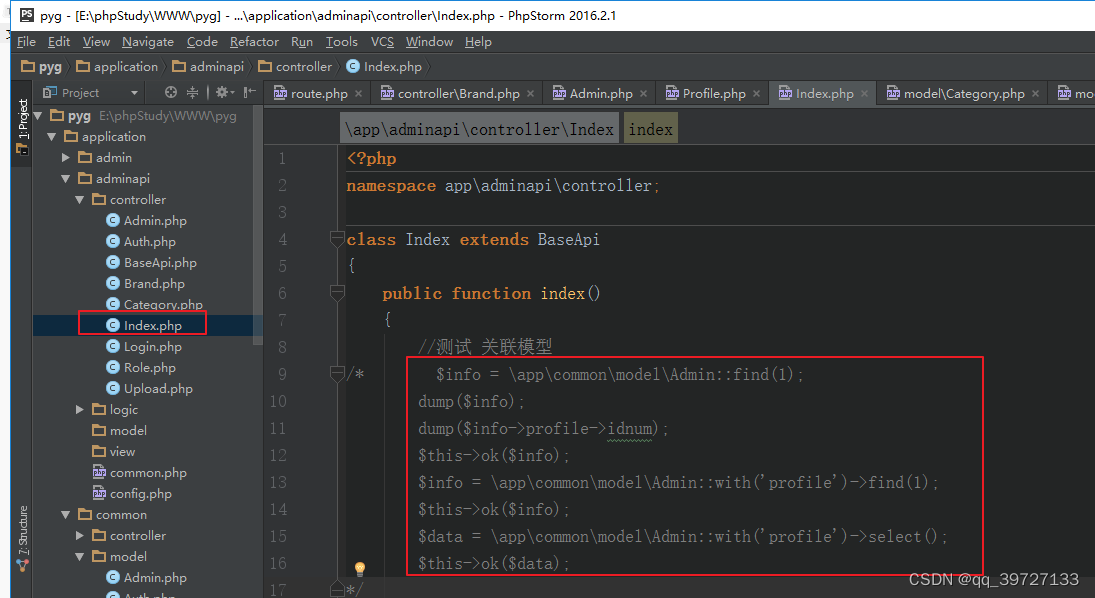The height and width of the screenshot is (598, 1095).
Task: Click pyg in the navigation bar
Action: [x=42, y=66]
